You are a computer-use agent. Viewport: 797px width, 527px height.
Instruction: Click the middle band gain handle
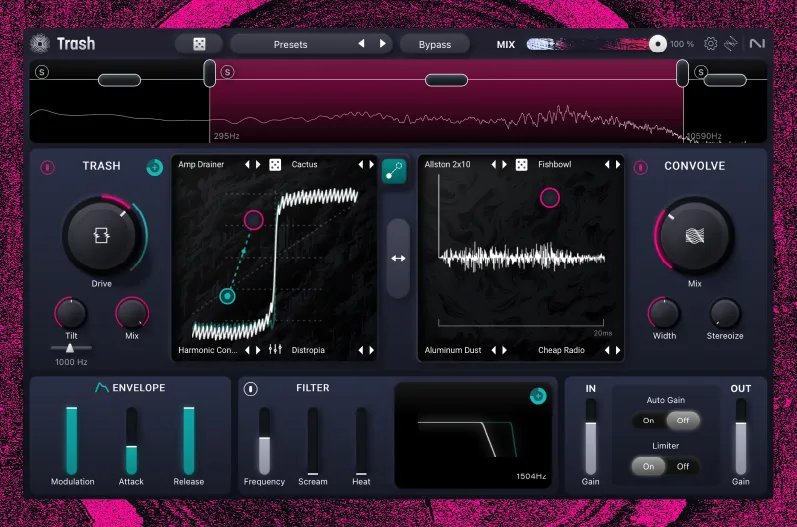point(446,80)
